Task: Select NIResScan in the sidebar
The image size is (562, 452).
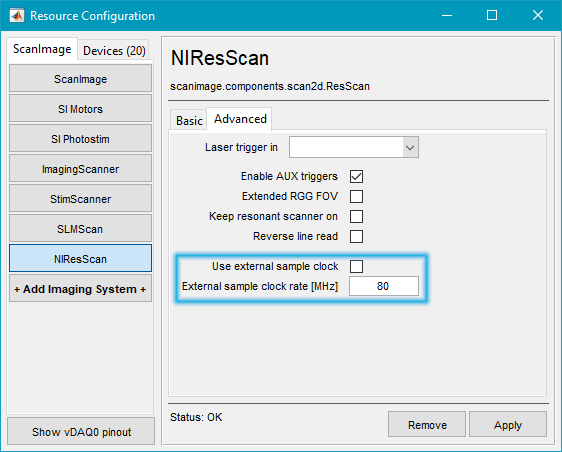Action: (80, 258)
